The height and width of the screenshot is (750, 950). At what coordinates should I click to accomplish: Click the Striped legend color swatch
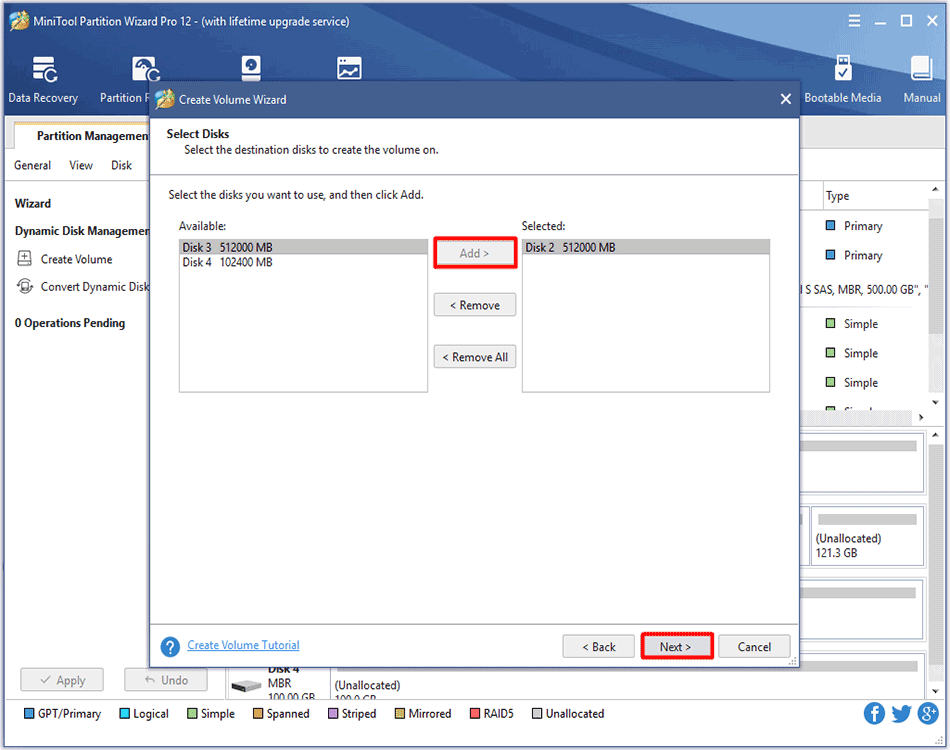pyautogui.click(x=333, y=713)
